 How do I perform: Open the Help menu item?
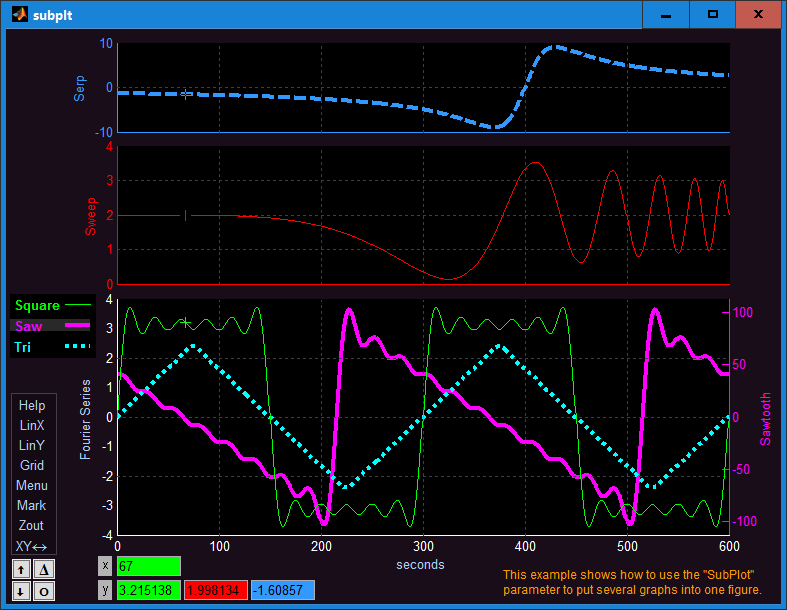point(32,406)
